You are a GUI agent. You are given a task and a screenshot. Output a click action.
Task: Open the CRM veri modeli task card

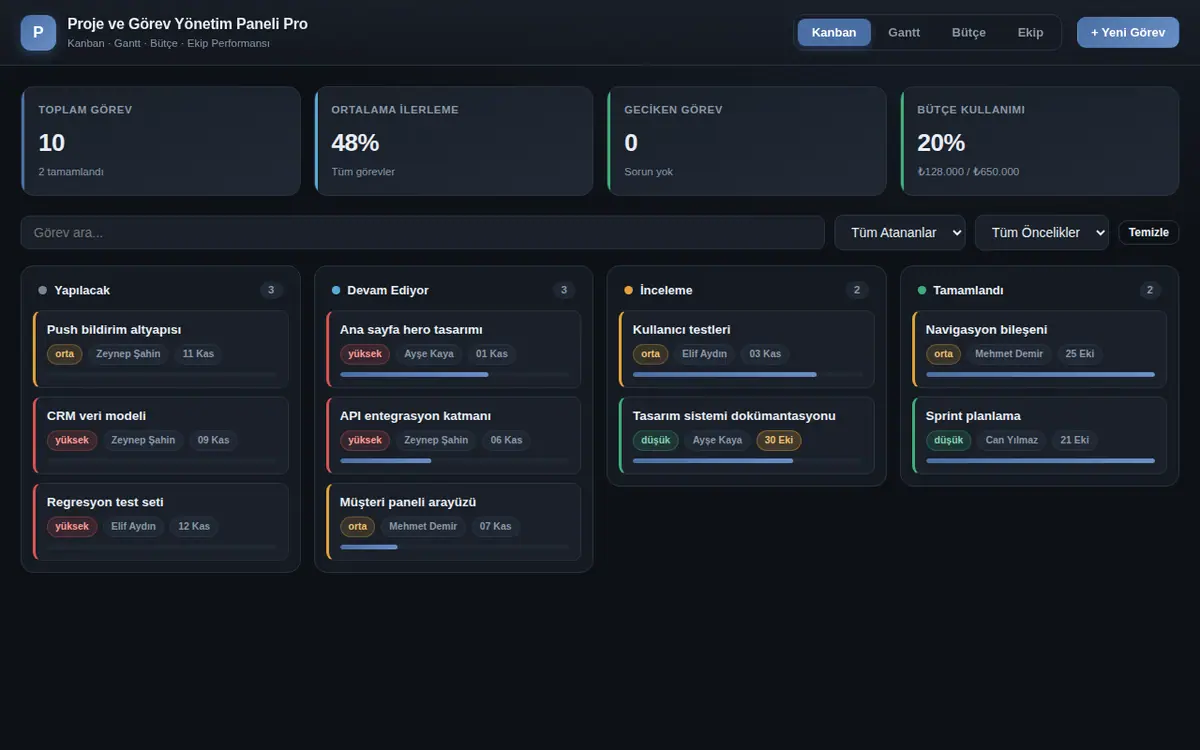pyautogui.click(x=161, y=435)
